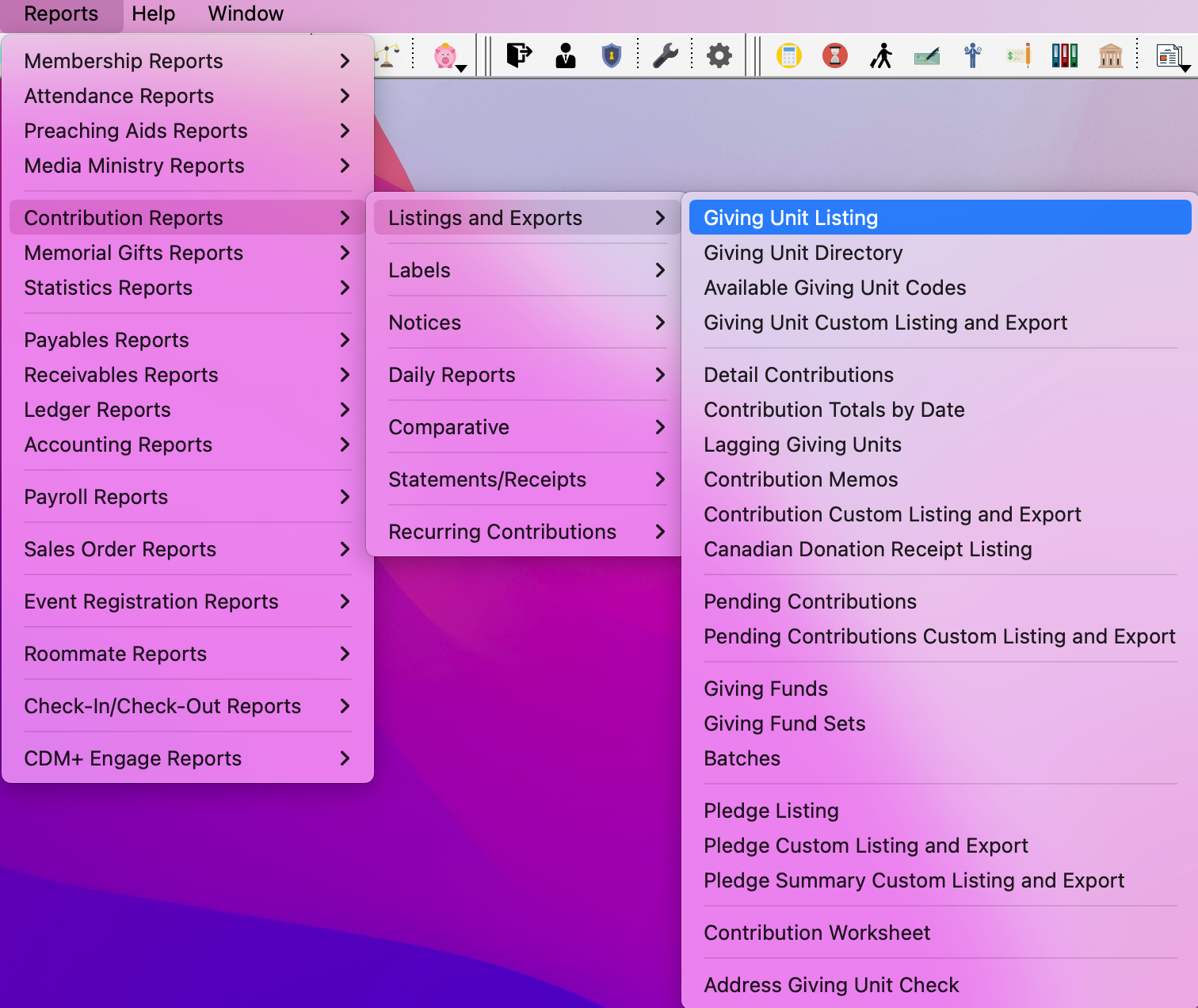
Task: Select the walking person visitor icon
Action: pos(880,55)
